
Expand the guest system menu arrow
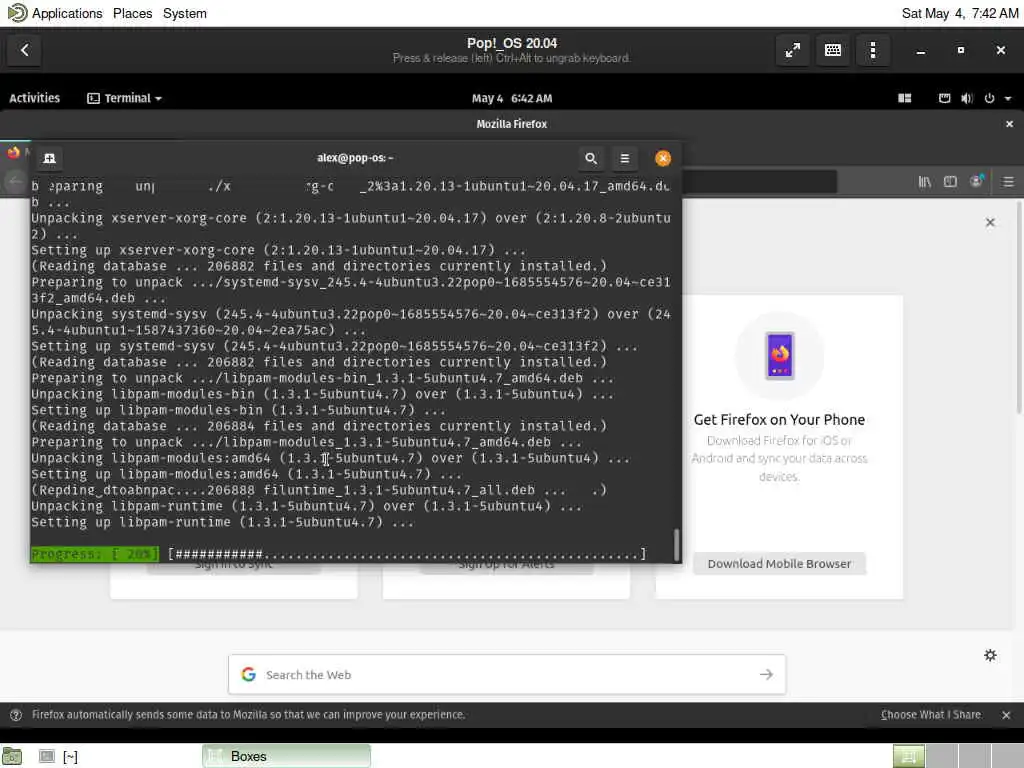(1008, 99)
